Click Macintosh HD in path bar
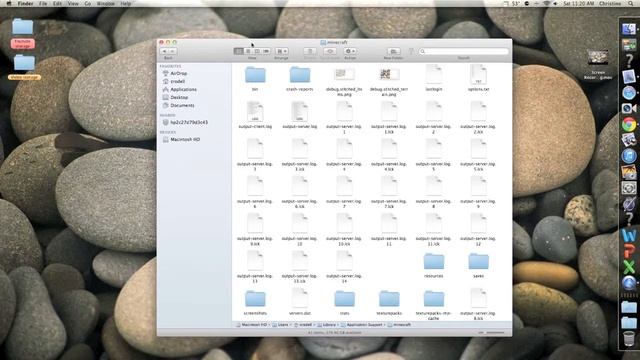Screen dimensions: 640x360 click(x=251, y=325)
